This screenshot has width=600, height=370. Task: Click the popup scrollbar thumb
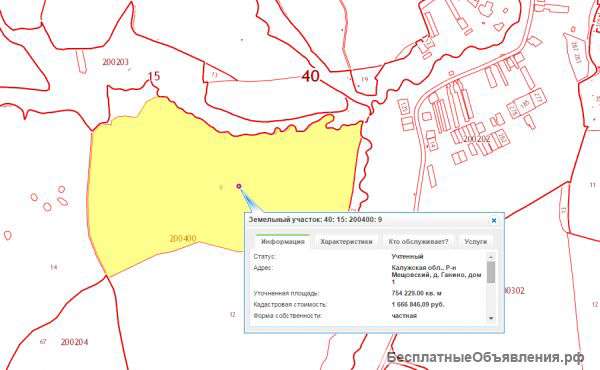point(491,272)
